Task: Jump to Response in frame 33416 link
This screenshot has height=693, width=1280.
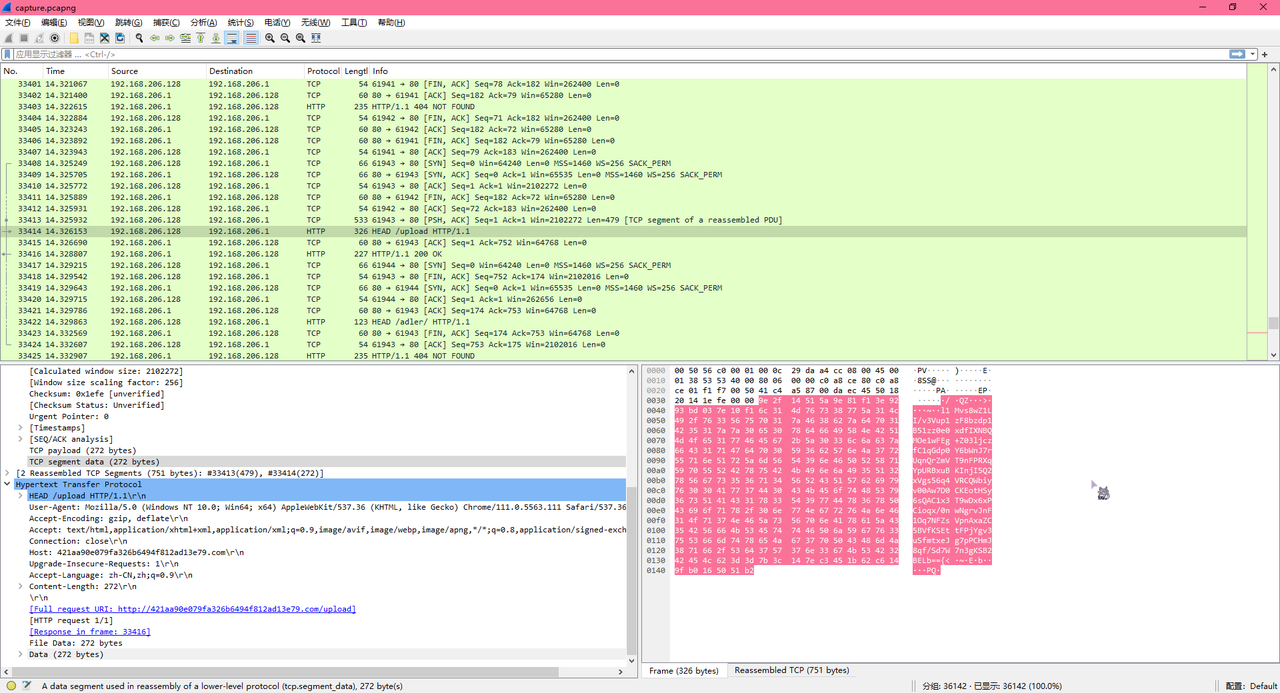Action: [89, 632]
